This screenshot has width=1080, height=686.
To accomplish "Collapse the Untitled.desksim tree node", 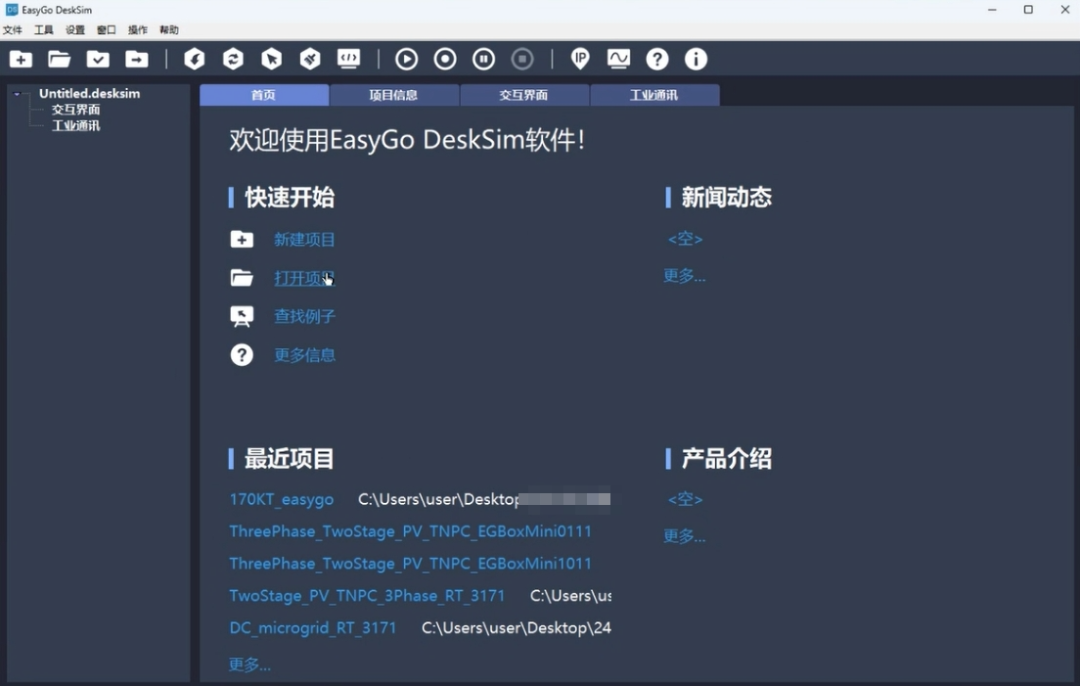I will pos(17,94).
